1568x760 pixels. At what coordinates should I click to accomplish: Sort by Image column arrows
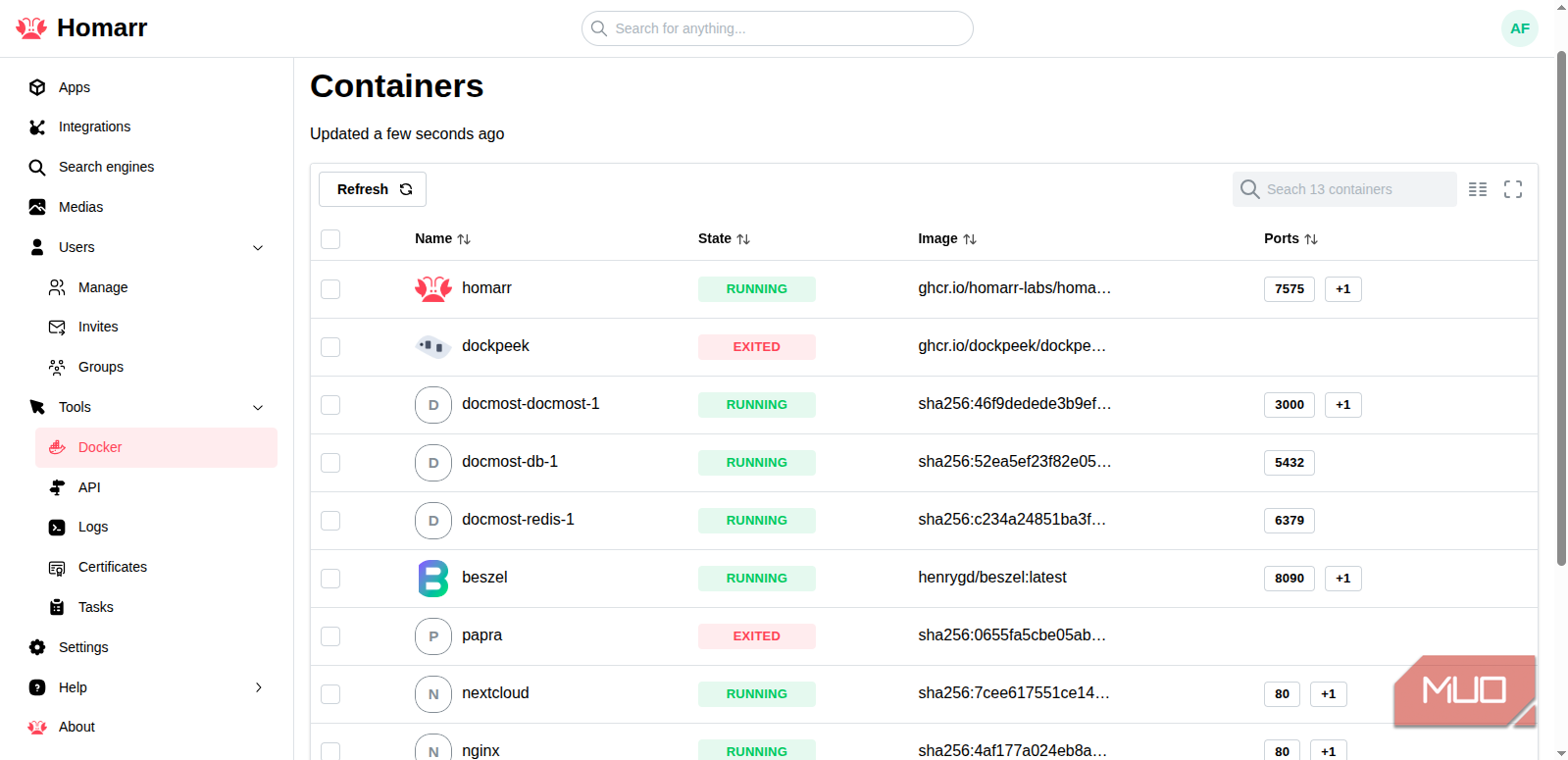click(970, 239)
